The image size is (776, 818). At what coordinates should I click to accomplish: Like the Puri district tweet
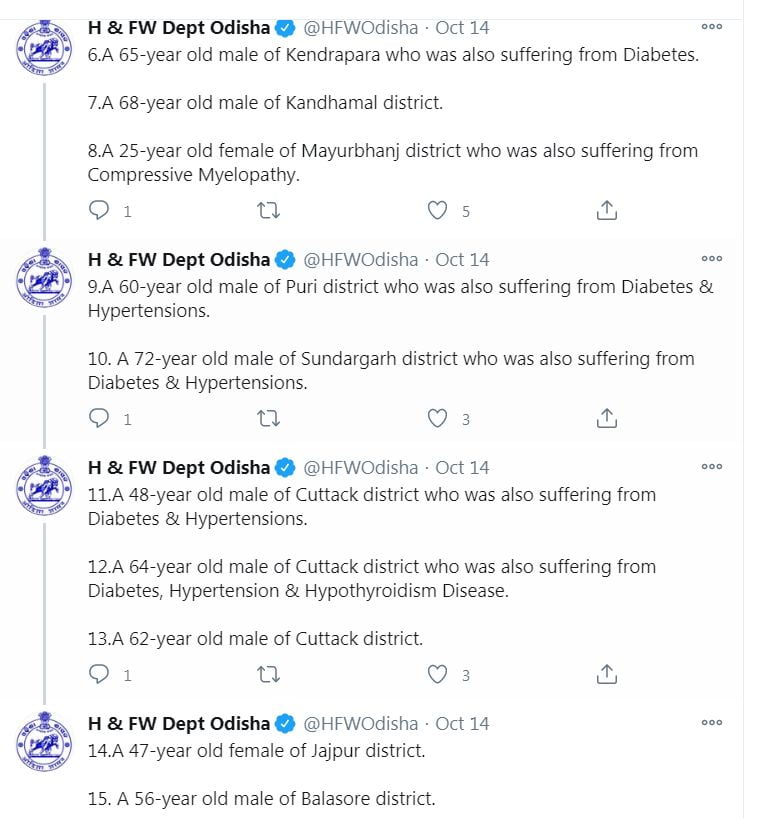tap(437, 419)
